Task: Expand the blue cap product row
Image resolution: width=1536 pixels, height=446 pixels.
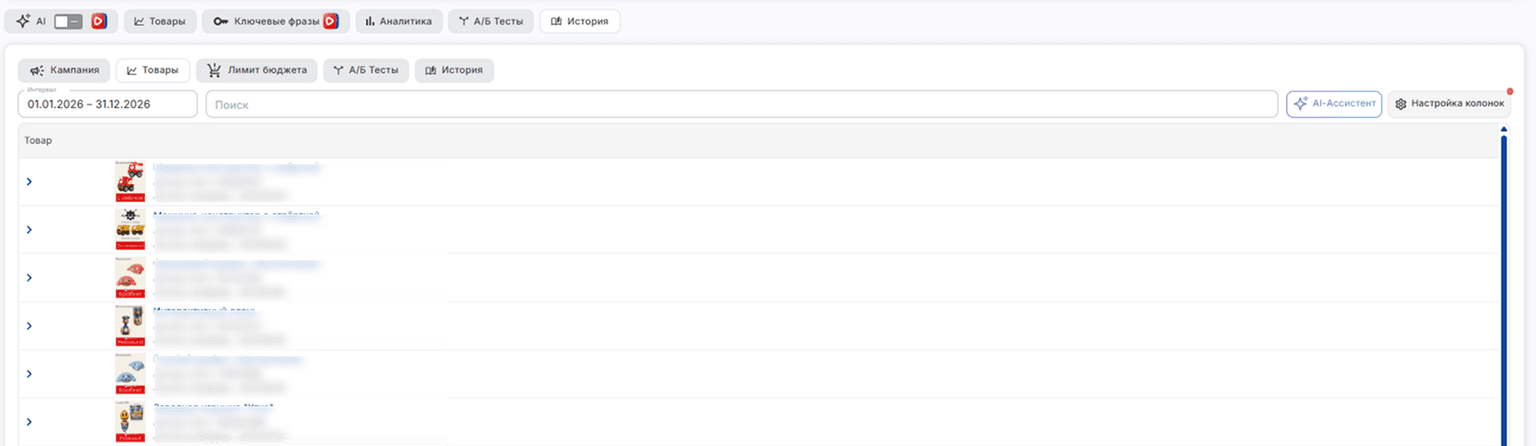Action: pyautogui.click(x=29, y=373)
